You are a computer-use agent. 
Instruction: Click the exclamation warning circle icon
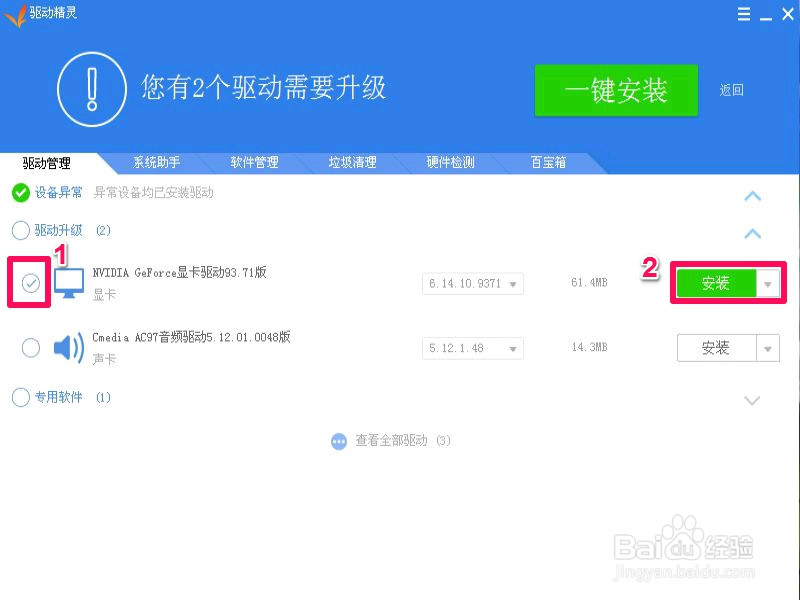pyautogui.click(x=92, y=89)
